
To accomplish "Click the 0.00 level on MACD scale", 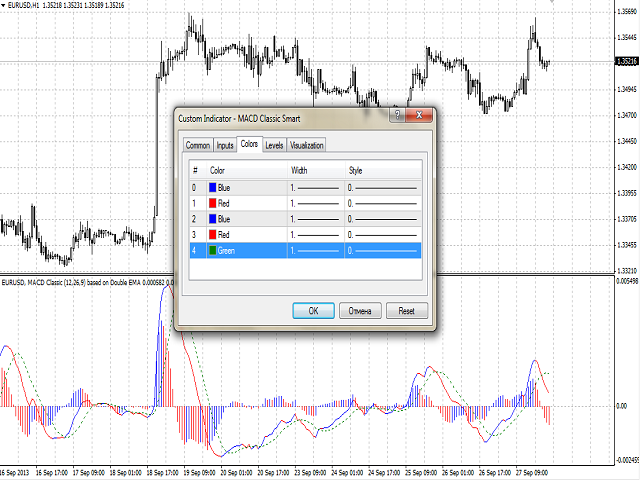I will 621,406.
